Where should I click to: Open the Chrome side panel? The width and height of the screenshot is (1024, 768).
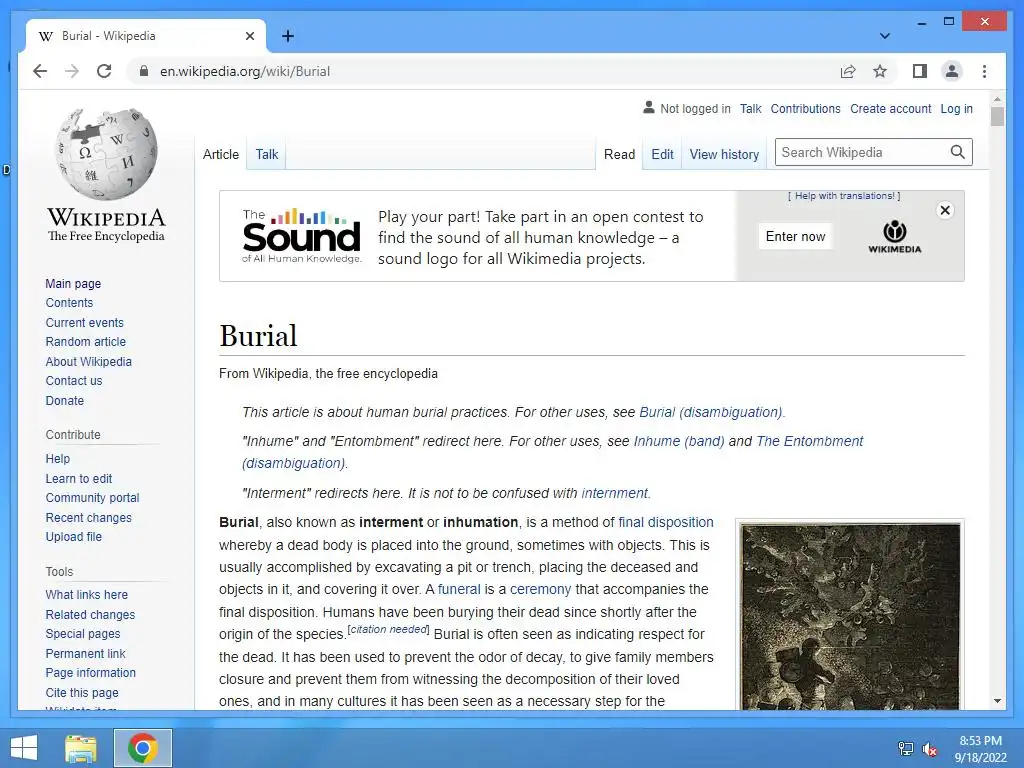[x=920, y=71]
